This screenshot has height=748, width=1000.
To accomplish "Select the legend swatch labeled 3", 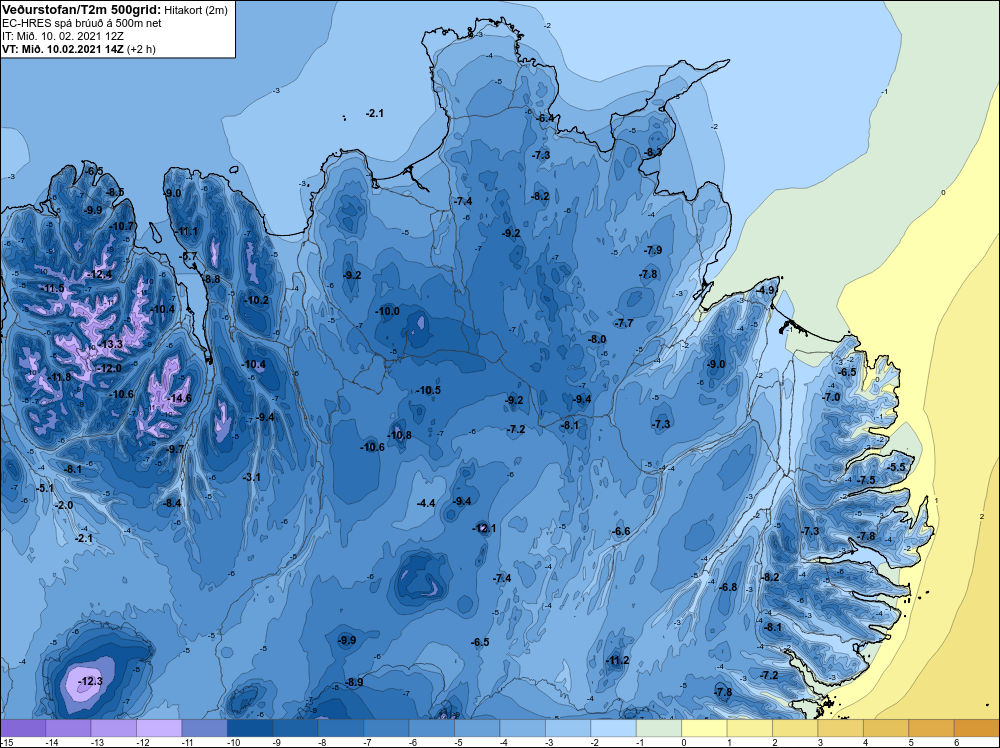I will click(841, 728).
